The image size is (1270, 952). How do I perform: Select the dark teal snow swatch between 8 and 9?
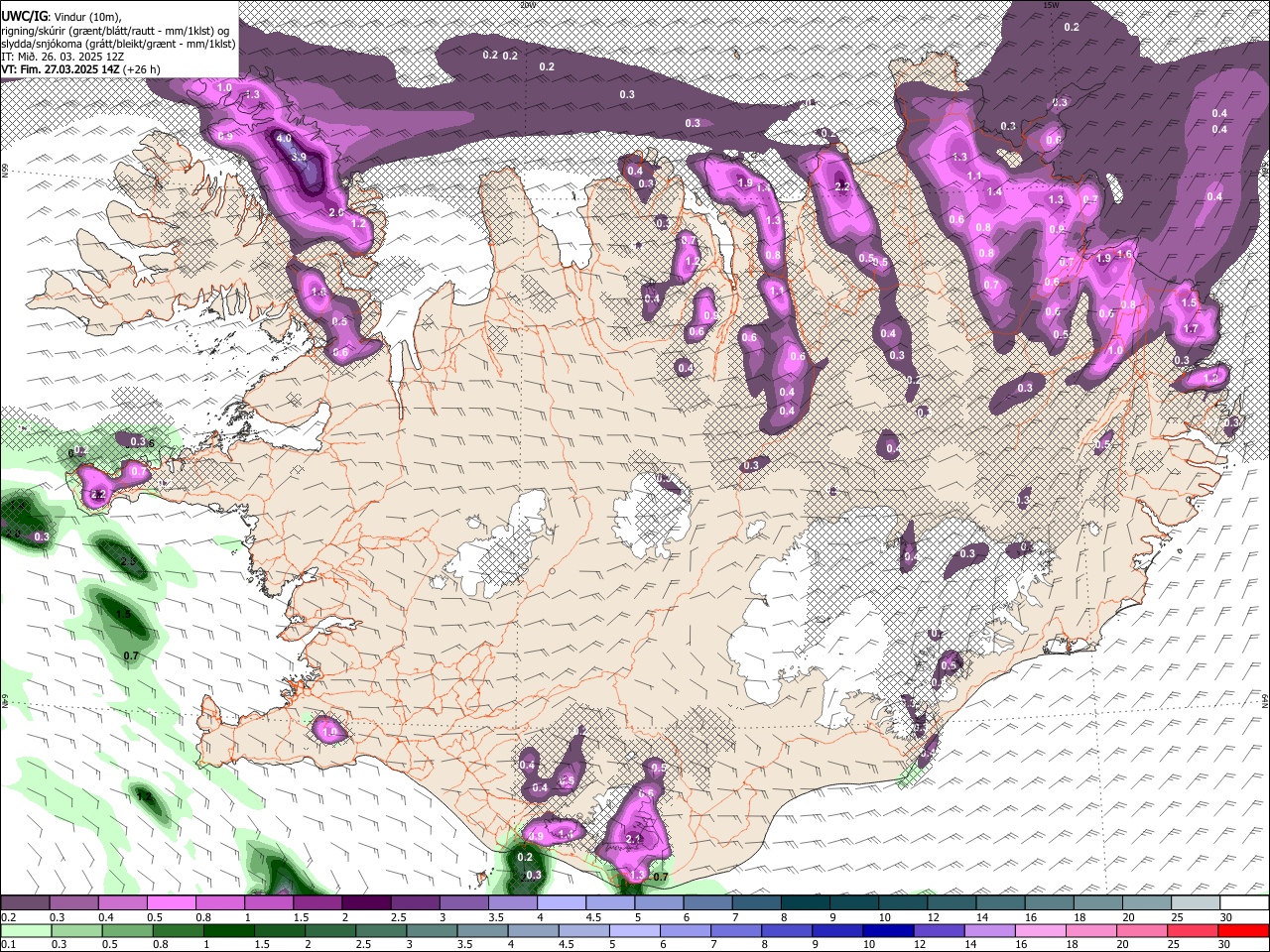click(805, 902)
